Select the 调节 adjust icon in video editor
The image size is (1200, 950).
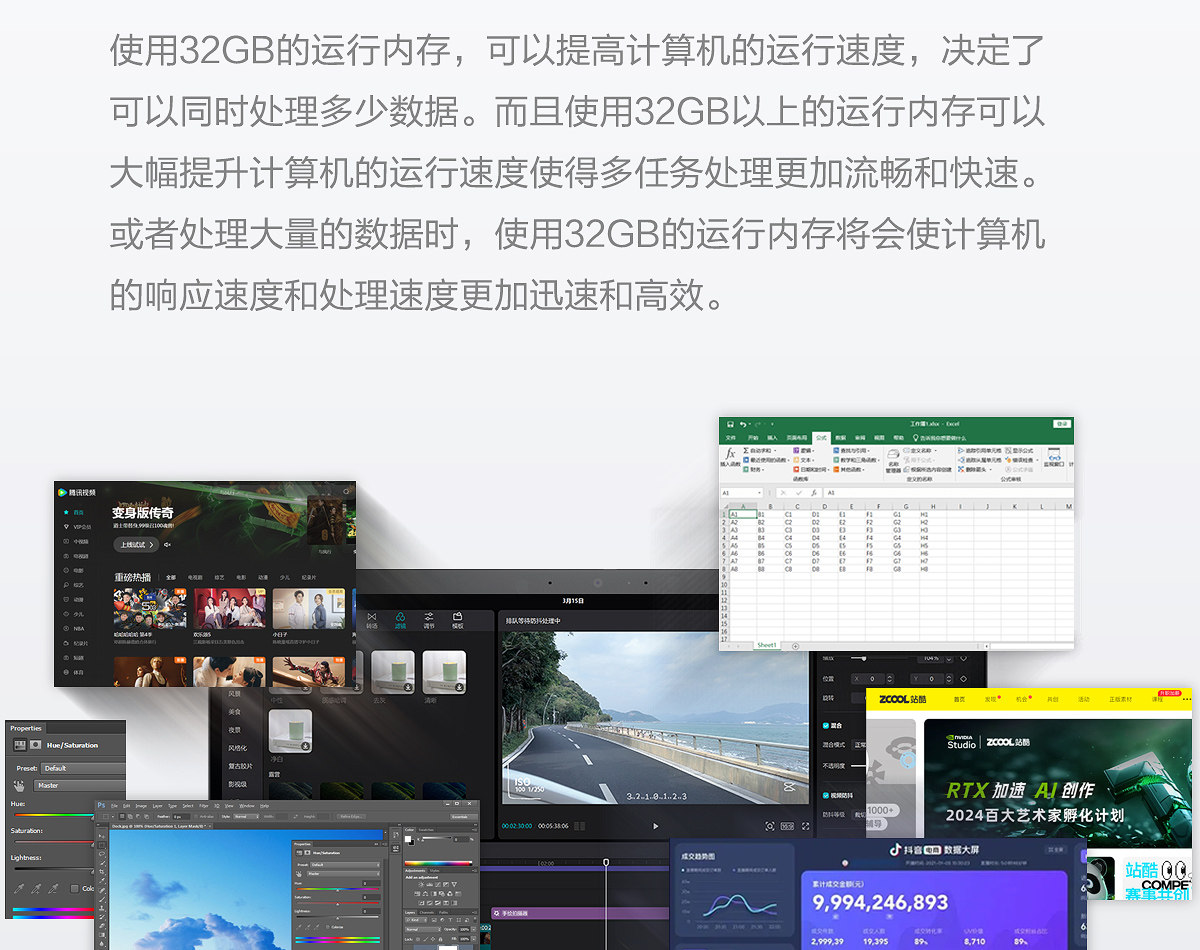tap(429, 616)
